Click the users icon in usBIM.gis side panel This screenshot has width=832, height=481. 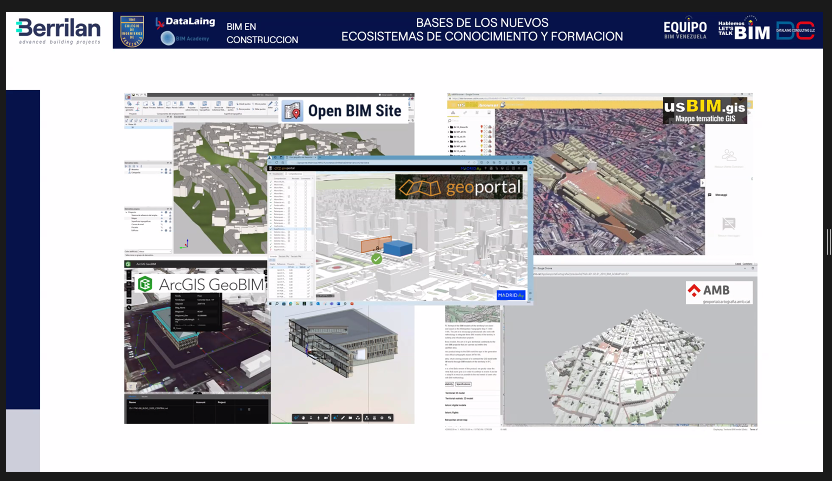729,156
